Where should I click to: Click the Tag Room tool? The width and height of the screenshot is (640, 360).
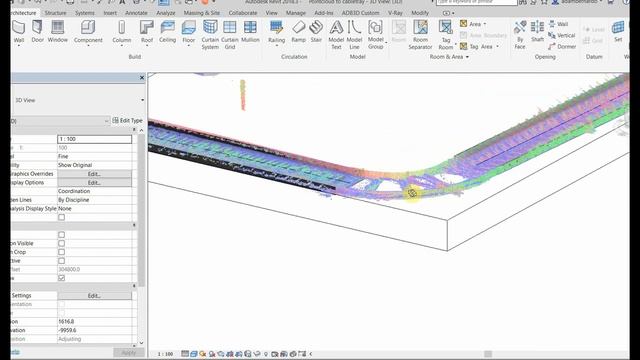446,35
